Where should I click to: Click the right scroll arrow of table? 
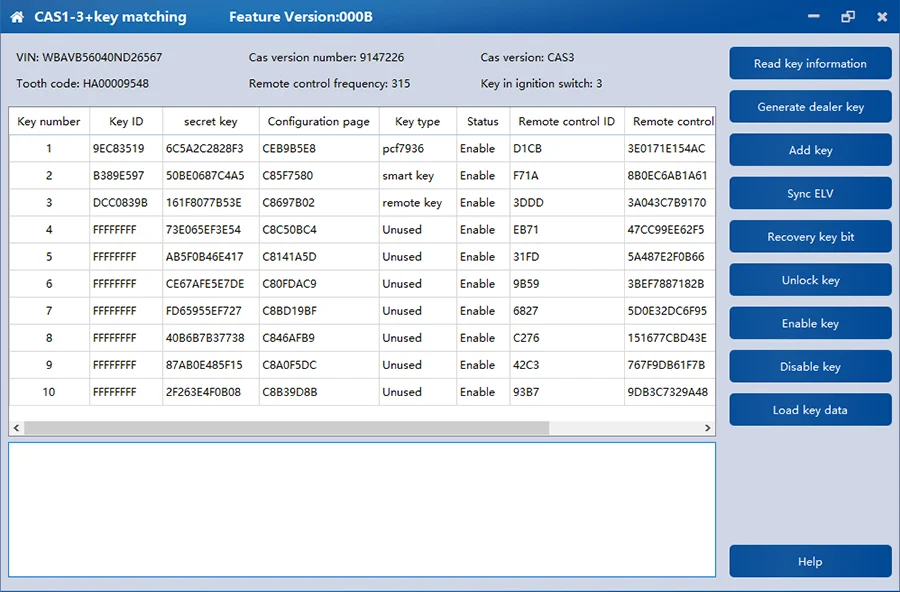tap(707, 428)
